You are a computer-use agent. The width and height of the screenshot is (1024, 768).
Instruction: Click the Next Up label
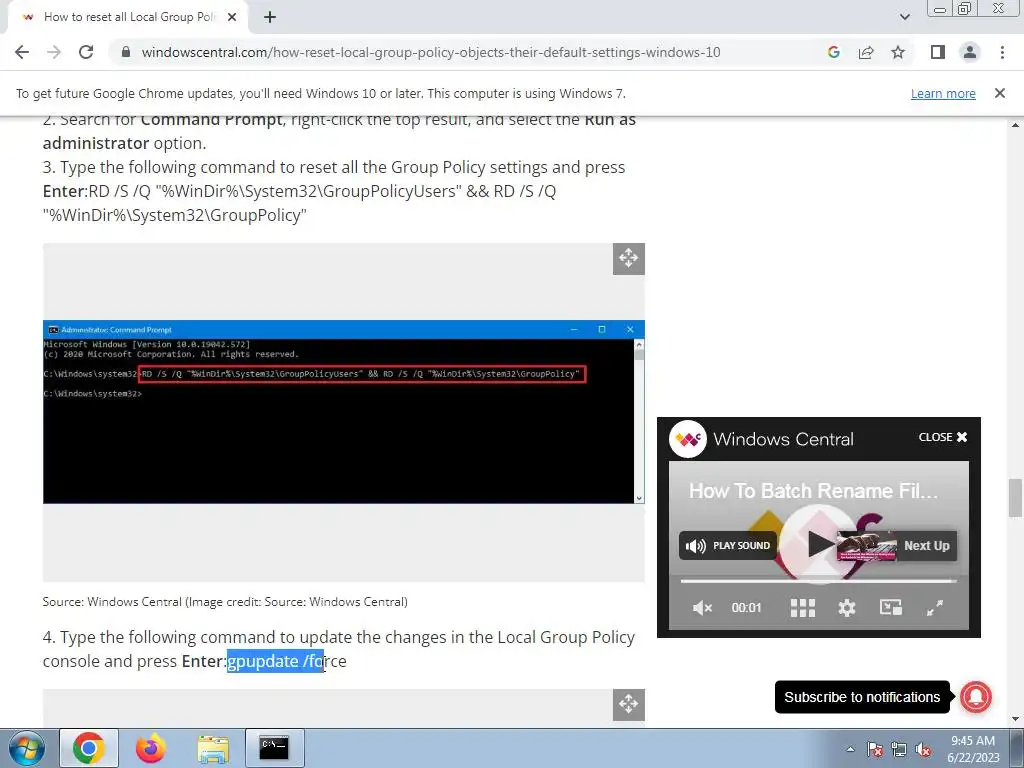click(927, 546)
